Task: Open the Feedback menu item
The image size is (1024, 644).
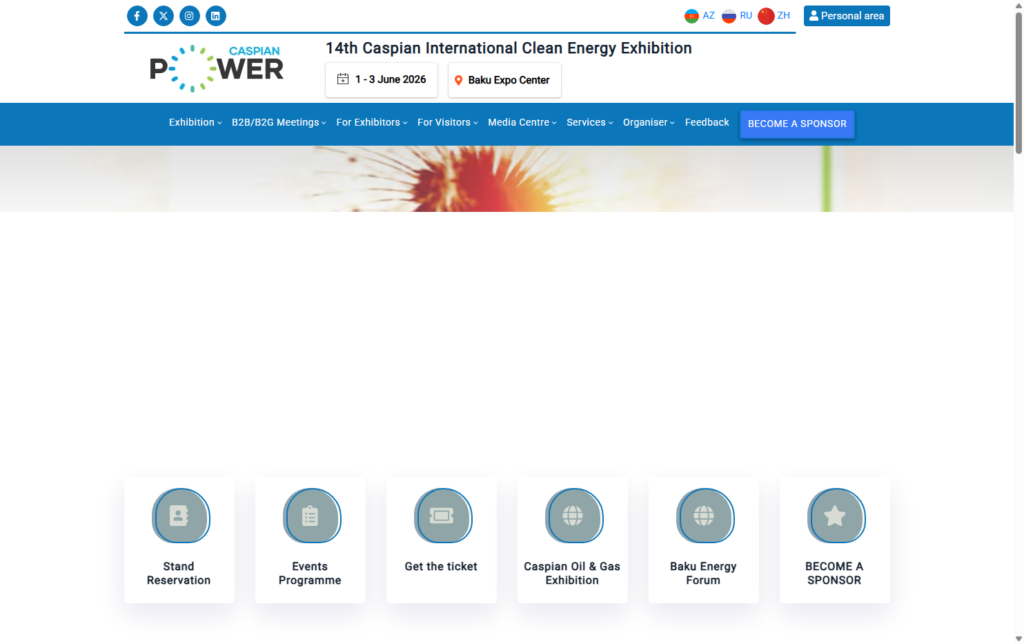Action: [x=706, y=122]
